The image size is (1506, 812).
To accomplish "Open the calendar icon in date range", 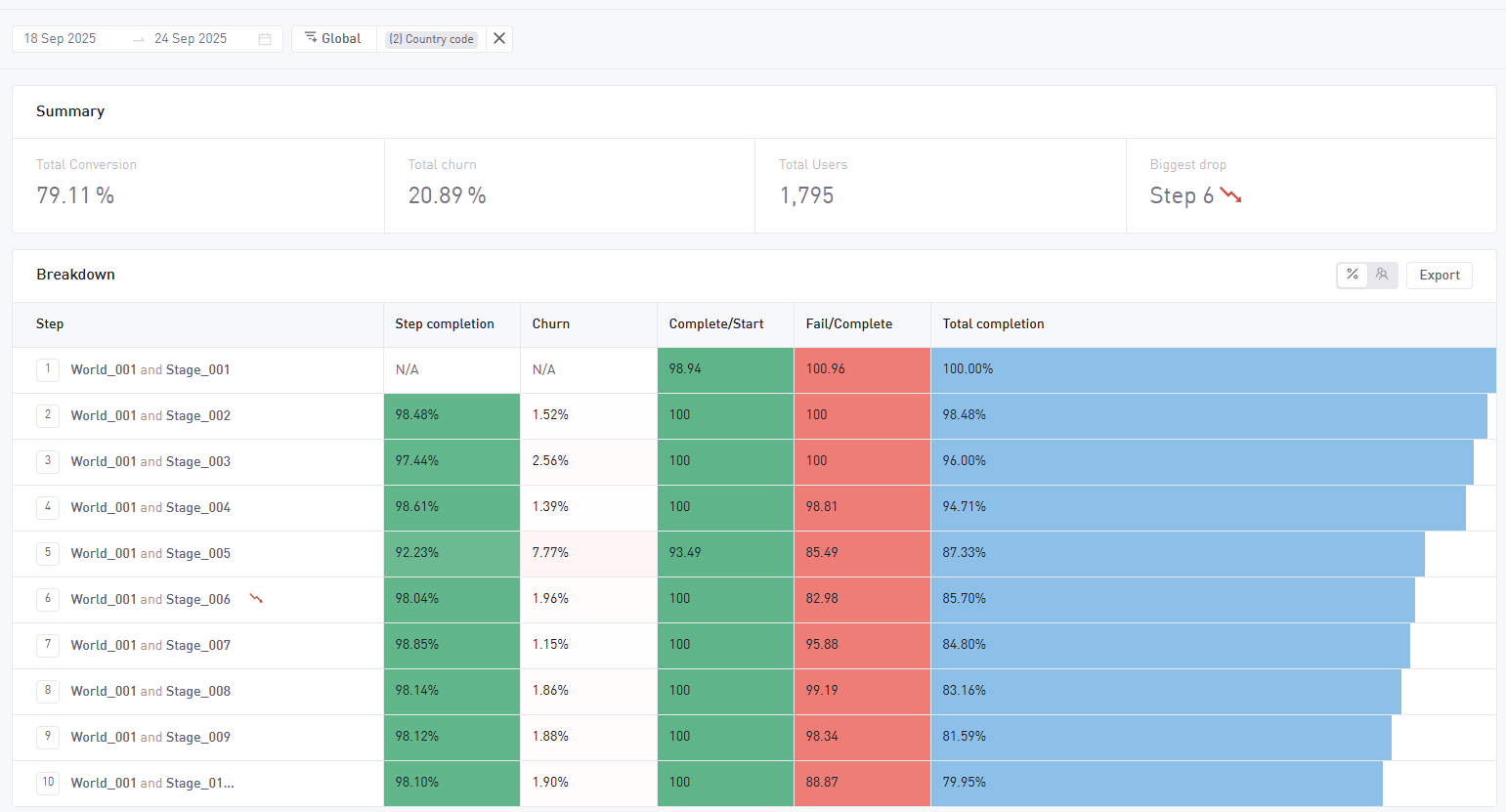I will pyautogui.click(x=265, y=39).
